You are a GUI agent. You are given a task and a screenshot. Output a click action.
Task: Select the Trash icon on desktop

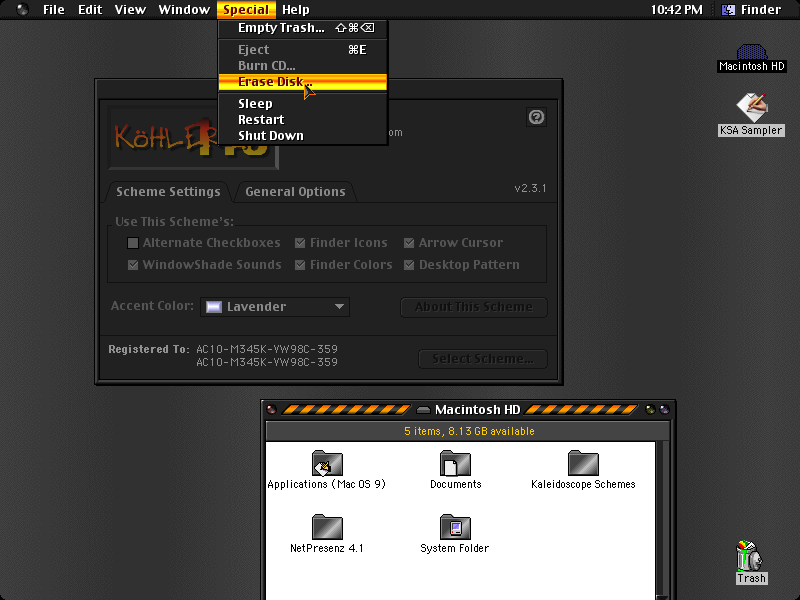tap(750, 556)
